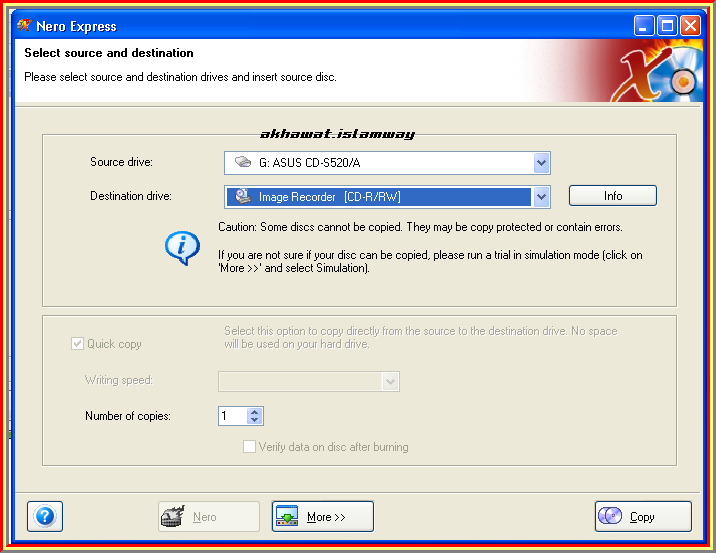Screen dimensions: 716x553
Task: Click the blue info speech bubble icon
Action: point(182,248)
